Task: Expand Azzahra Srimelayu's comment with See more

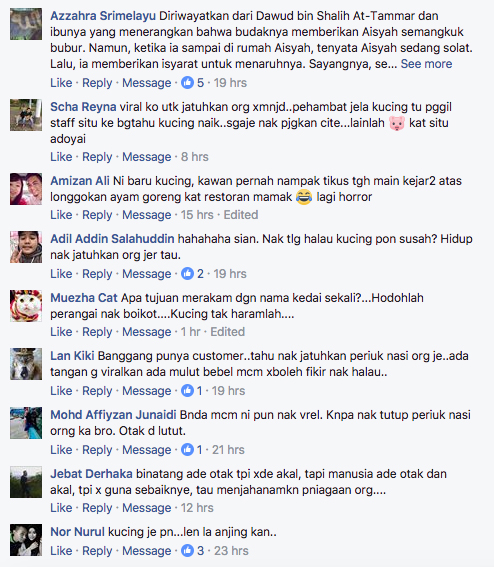Action: click(426, 64)
